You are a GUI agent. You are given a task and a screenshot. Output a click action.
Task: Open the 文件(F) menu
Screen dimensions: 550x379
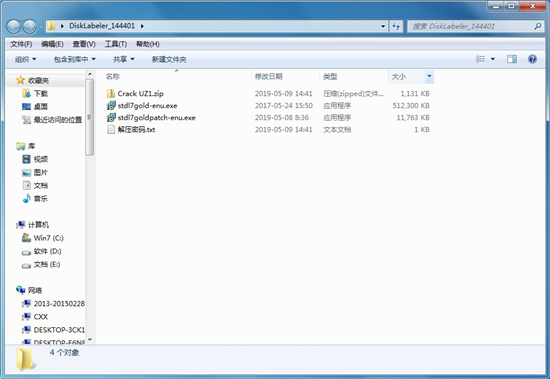click(21, 44)
